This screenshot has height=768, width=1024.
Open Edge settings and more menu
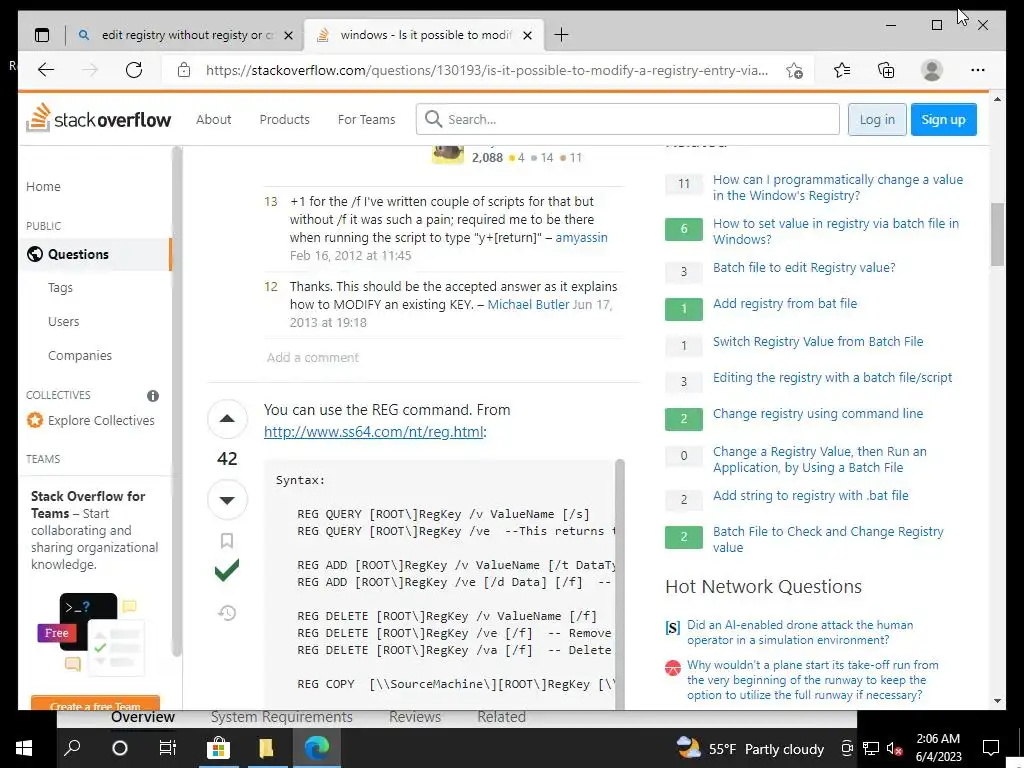tap(978, 70)
